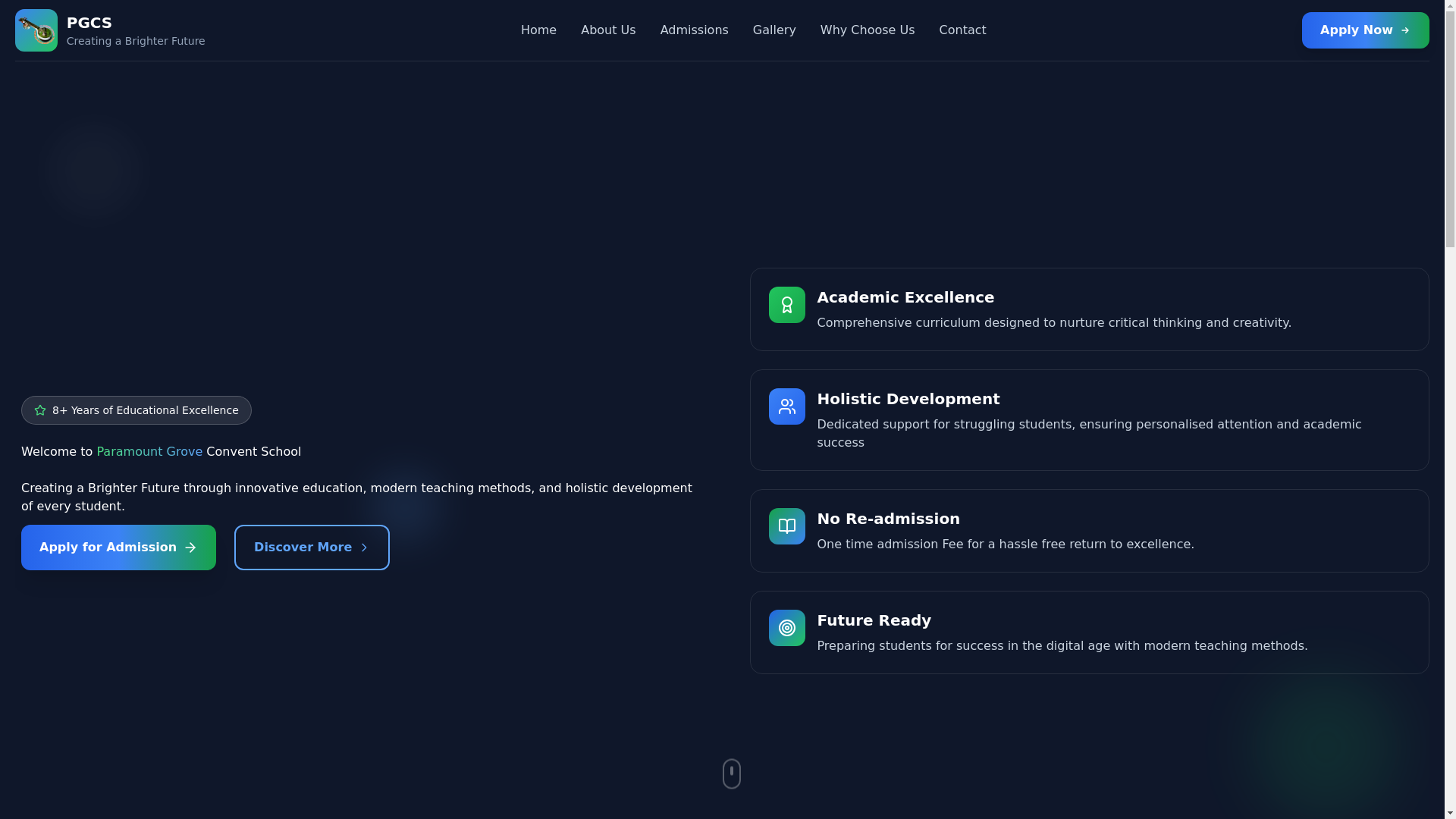
Task: Click the No Re-admission open book icon
Action: point(786,526)
